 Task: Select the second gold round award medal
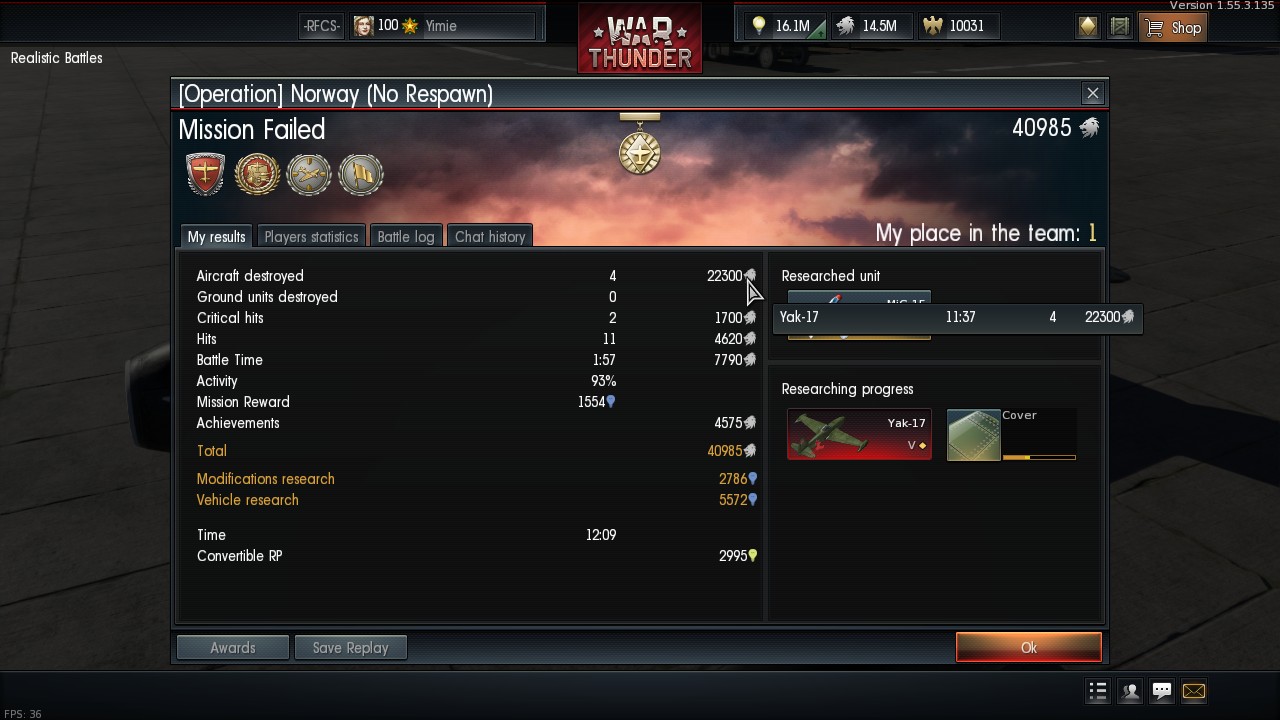pos(257,174)
